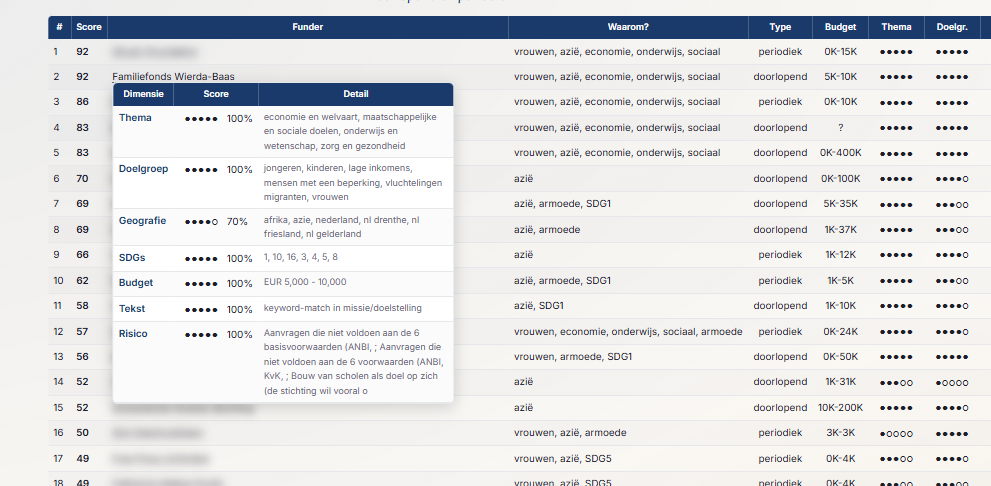This screenshot has height=486, width=991.
Task: Click the Thema dot rating in row 16
Action: click(x=896, y=434)
